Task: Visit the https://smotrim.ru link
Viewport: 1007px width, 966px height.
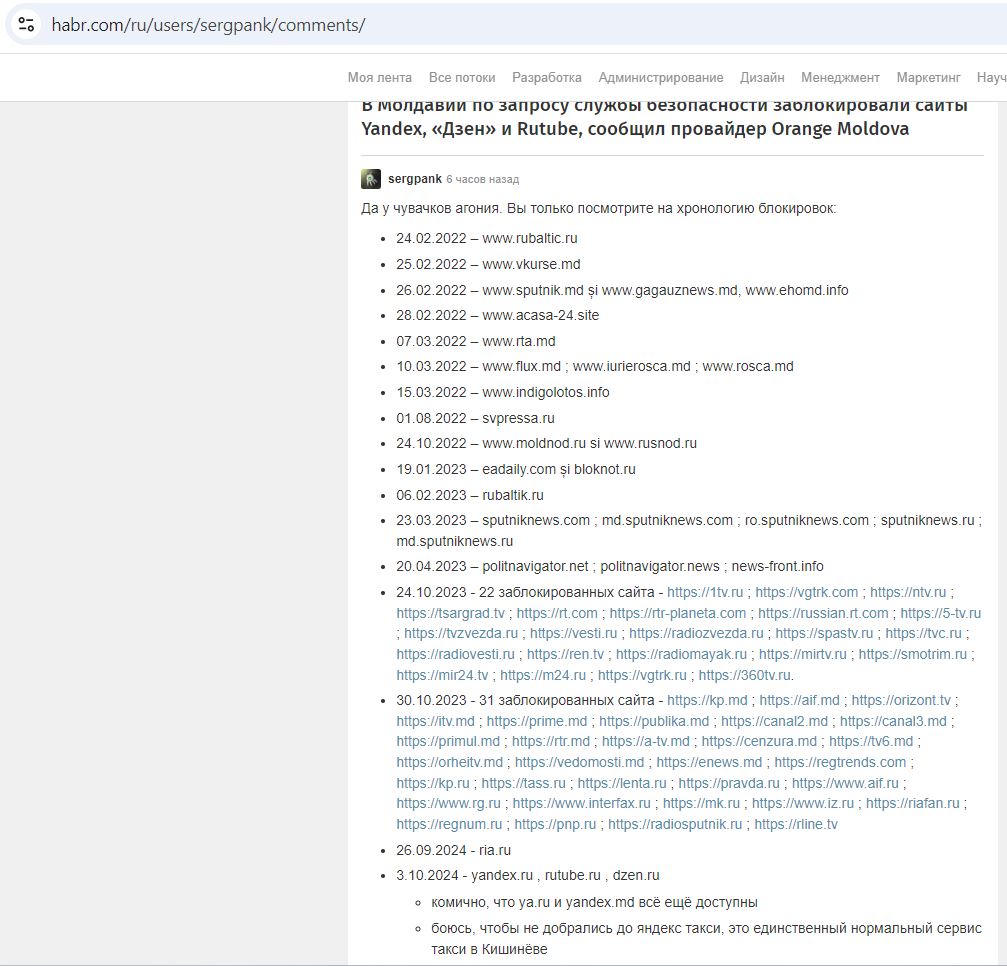Action: (912, 654)
